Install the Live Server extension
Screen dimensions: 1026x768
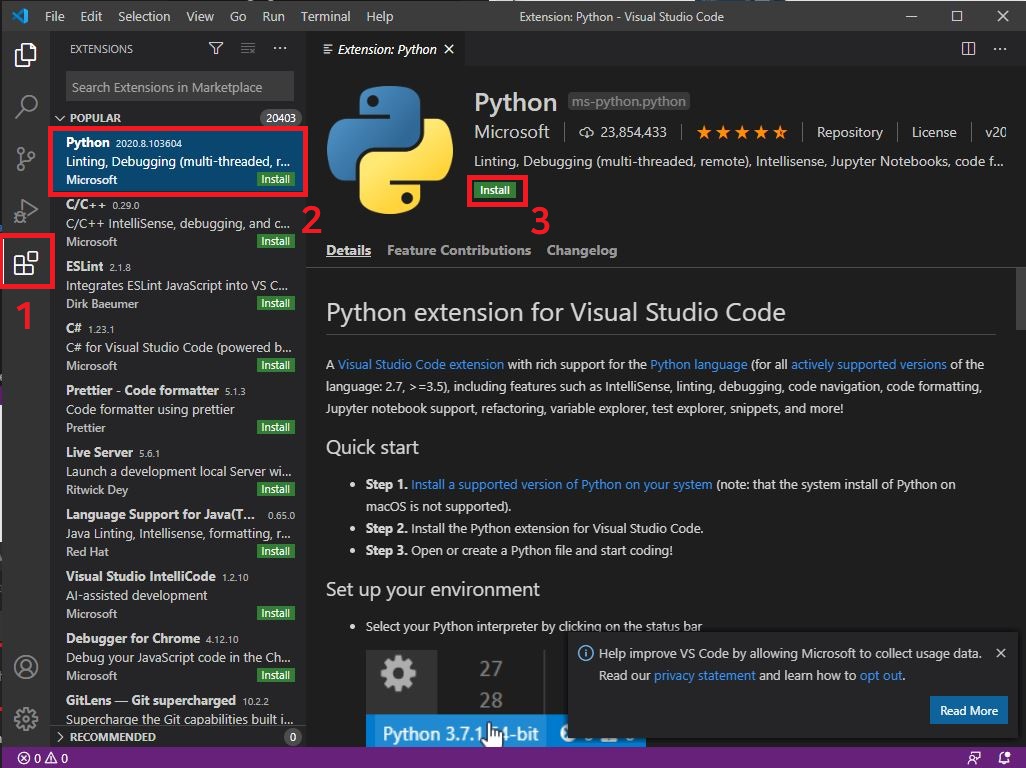click(x=275, y=489)
